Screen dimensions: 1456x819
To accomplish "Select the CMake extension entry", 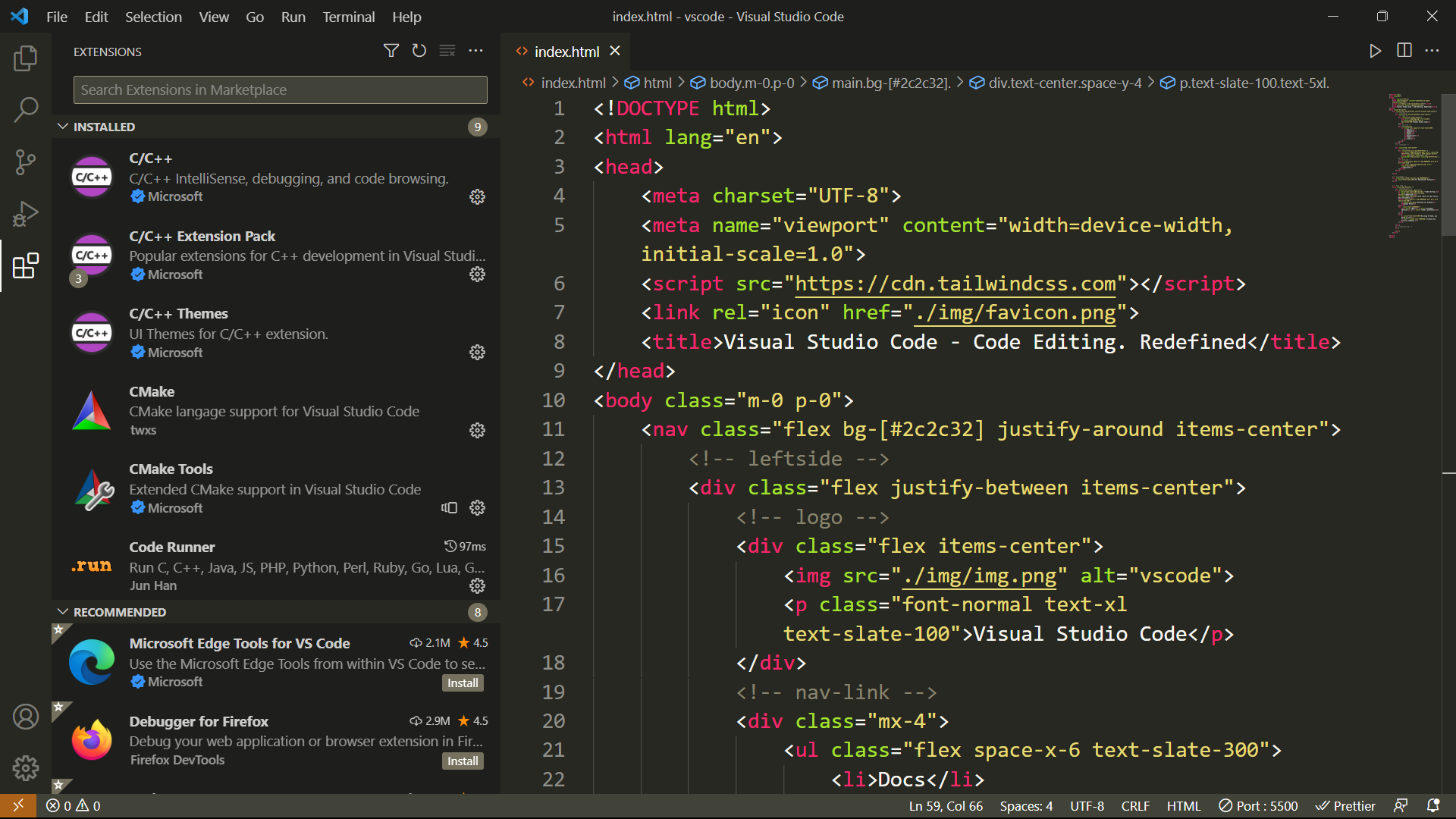I will point(276,410).
